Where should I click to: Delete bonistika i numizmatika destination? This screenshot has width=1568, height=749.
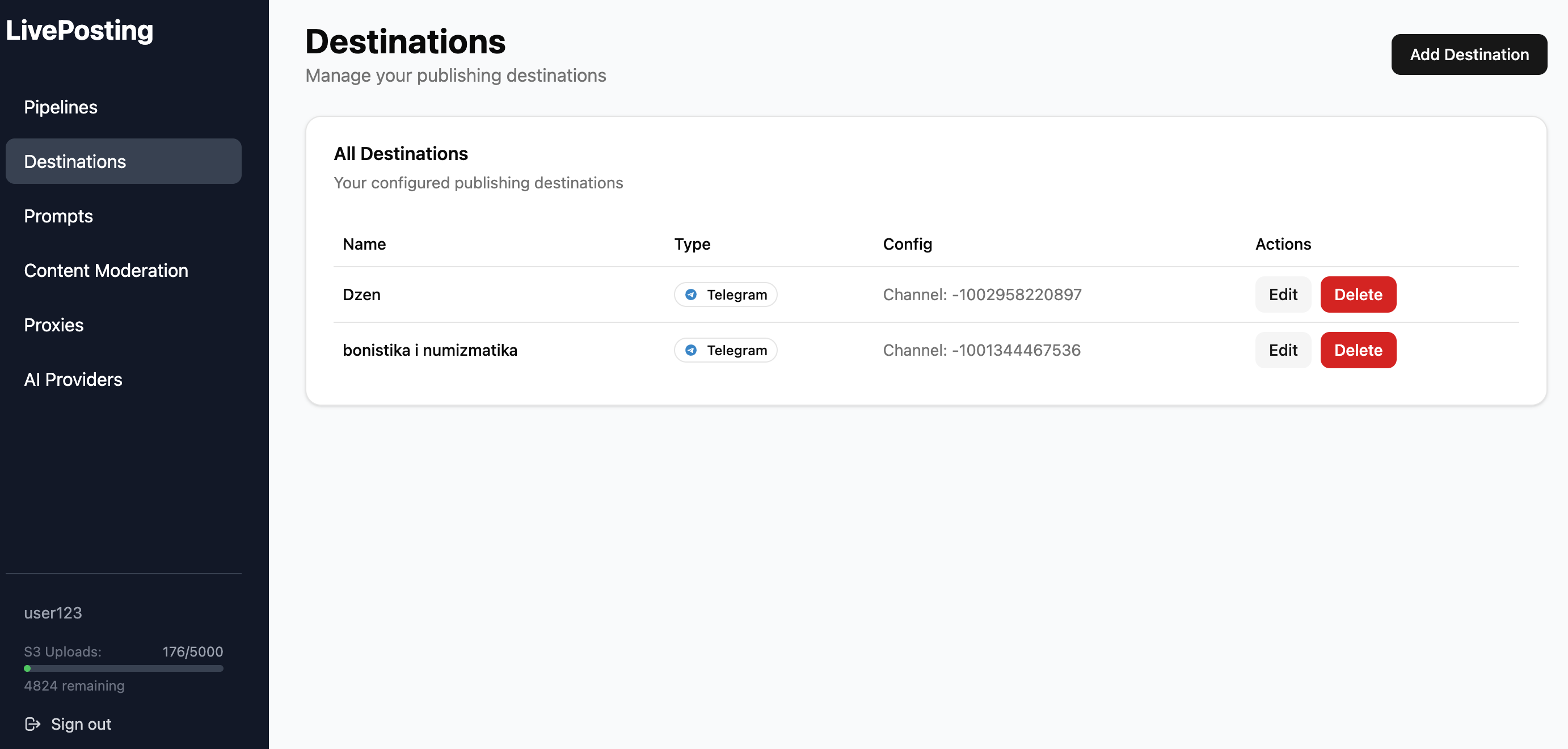pos(1358,350)
